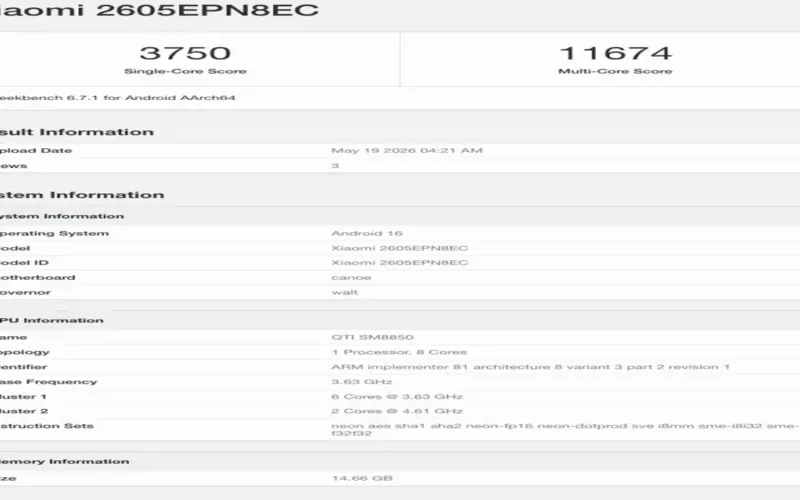This screenshot has height=500, width=800.
Task: Click the Geekbench 6.7.1 for Android AArch64 text
Action: [117, 97]
